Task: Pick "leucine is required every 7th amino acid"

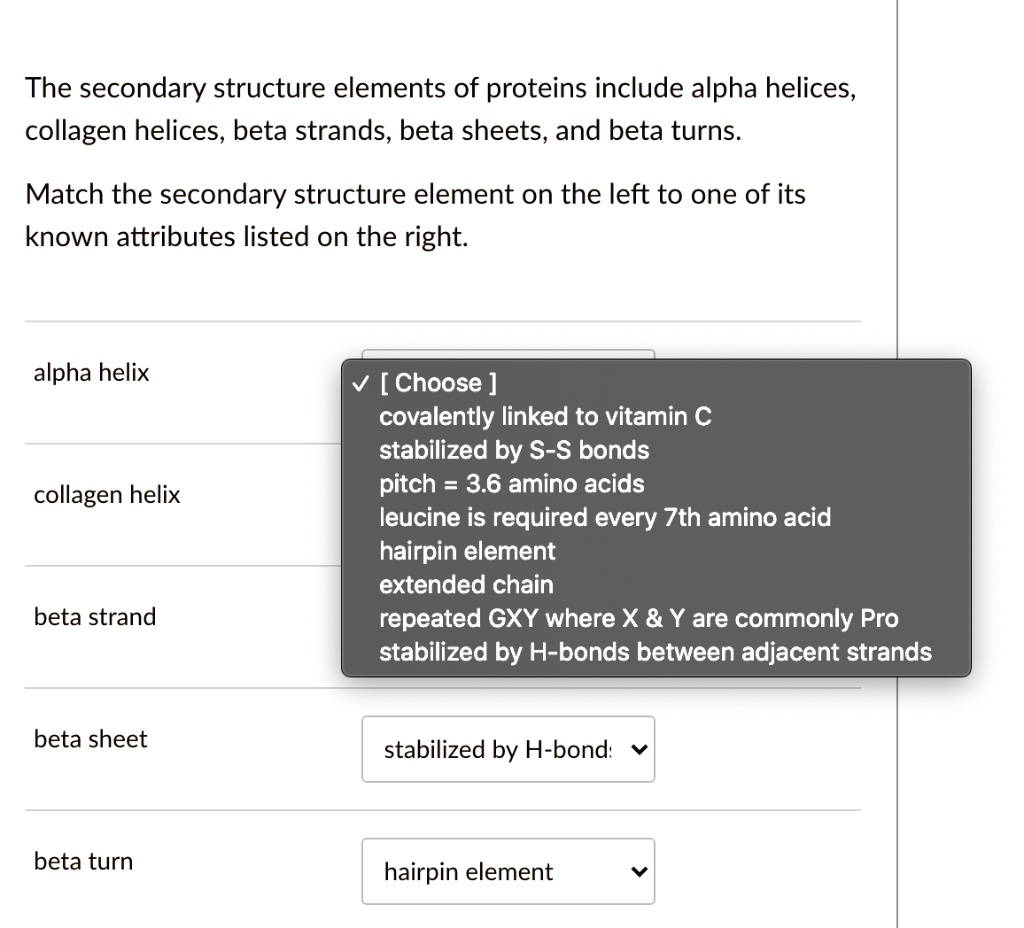Action: (x=604, y=518)
